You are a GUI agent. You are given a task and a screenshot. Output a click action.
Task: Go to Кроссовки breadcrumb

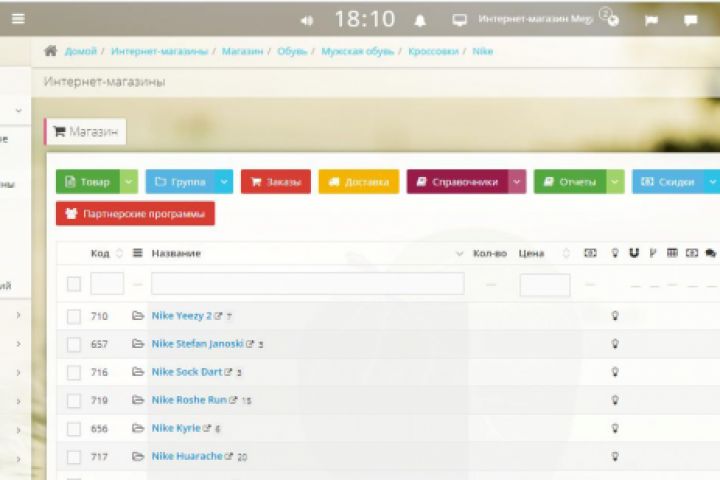433,51
